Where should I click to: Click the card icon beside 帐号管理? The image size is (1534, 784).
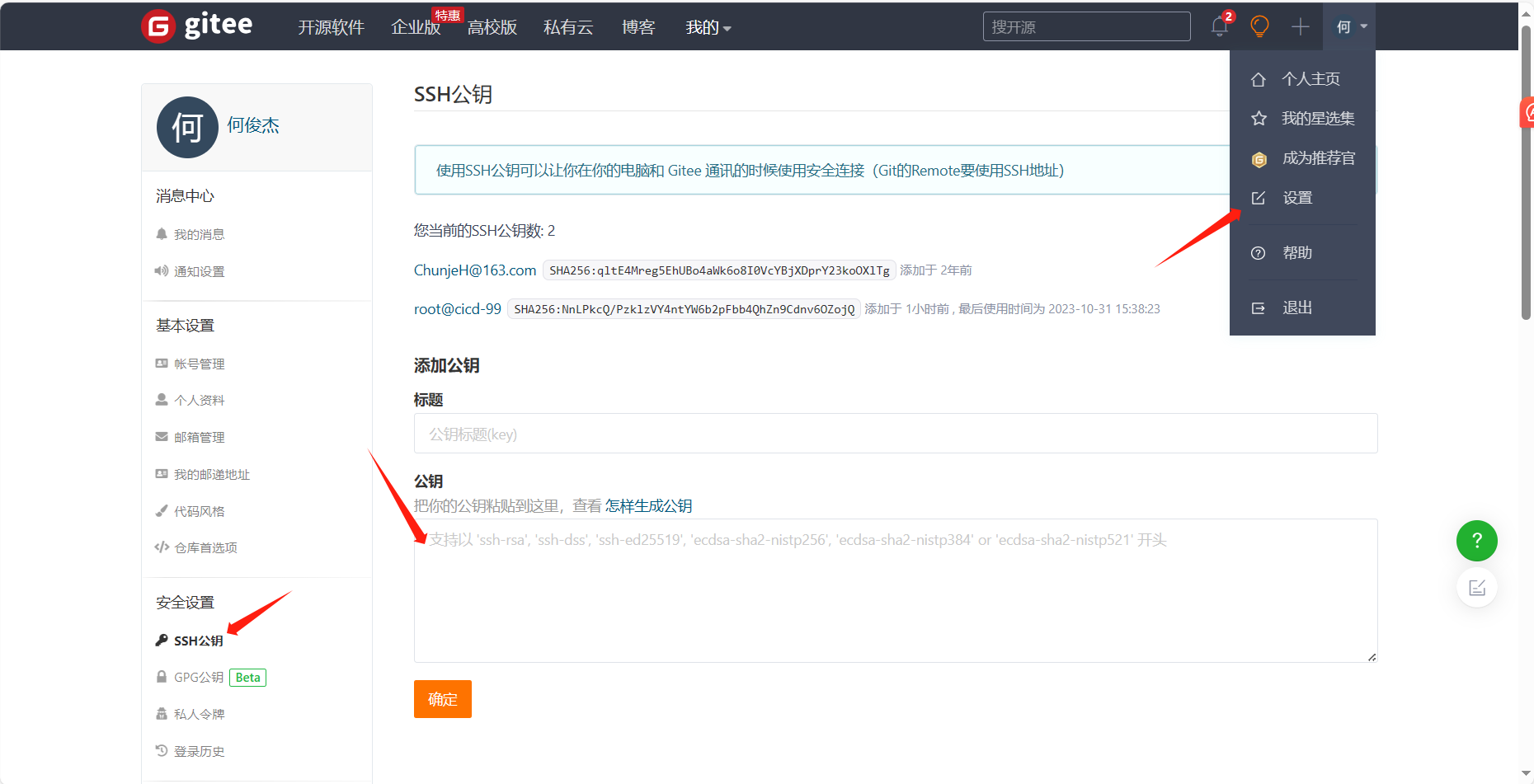pyautogui.click(x=162, y=364)
